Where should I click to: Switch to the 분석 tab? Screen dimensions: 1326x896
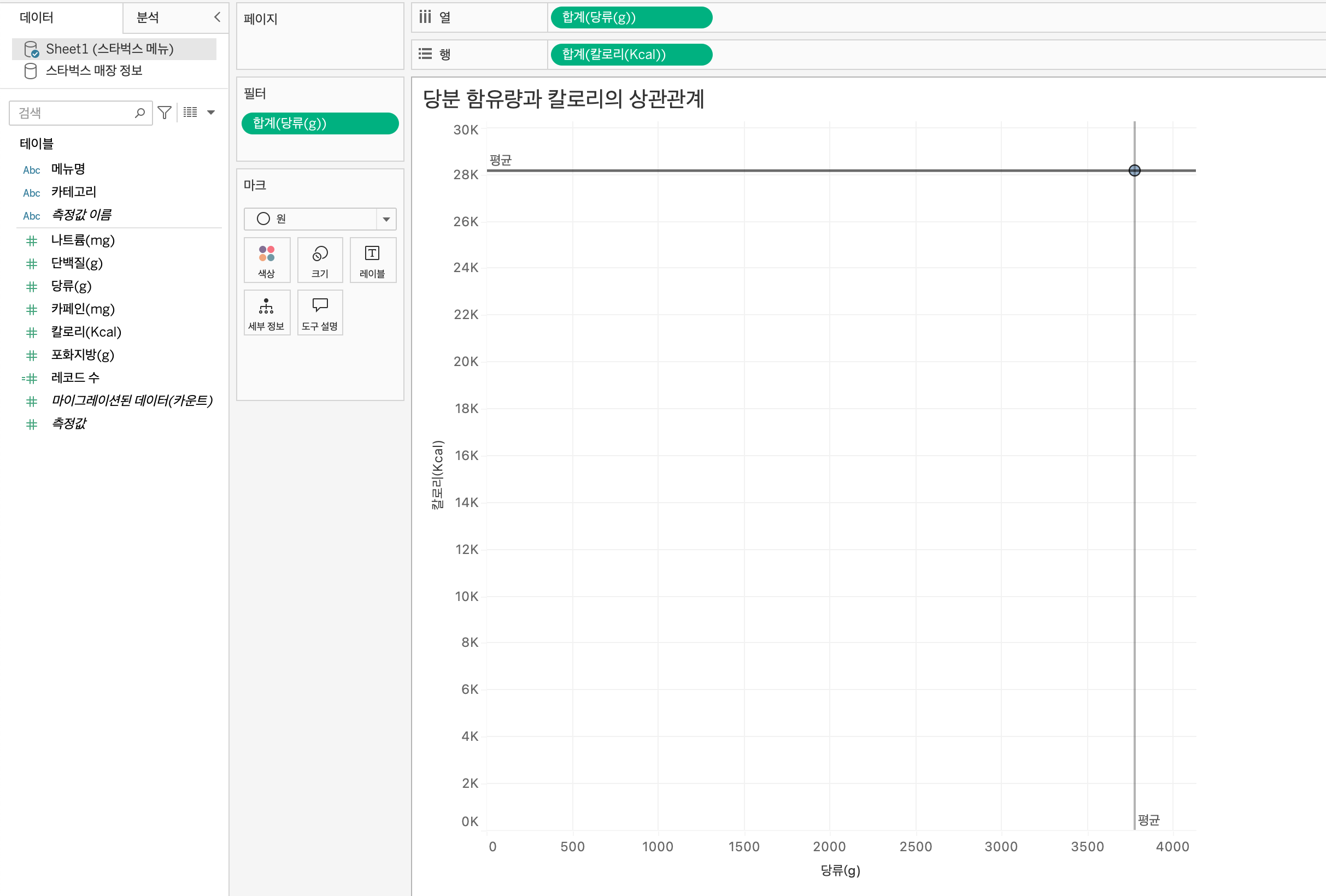point(148,17)
